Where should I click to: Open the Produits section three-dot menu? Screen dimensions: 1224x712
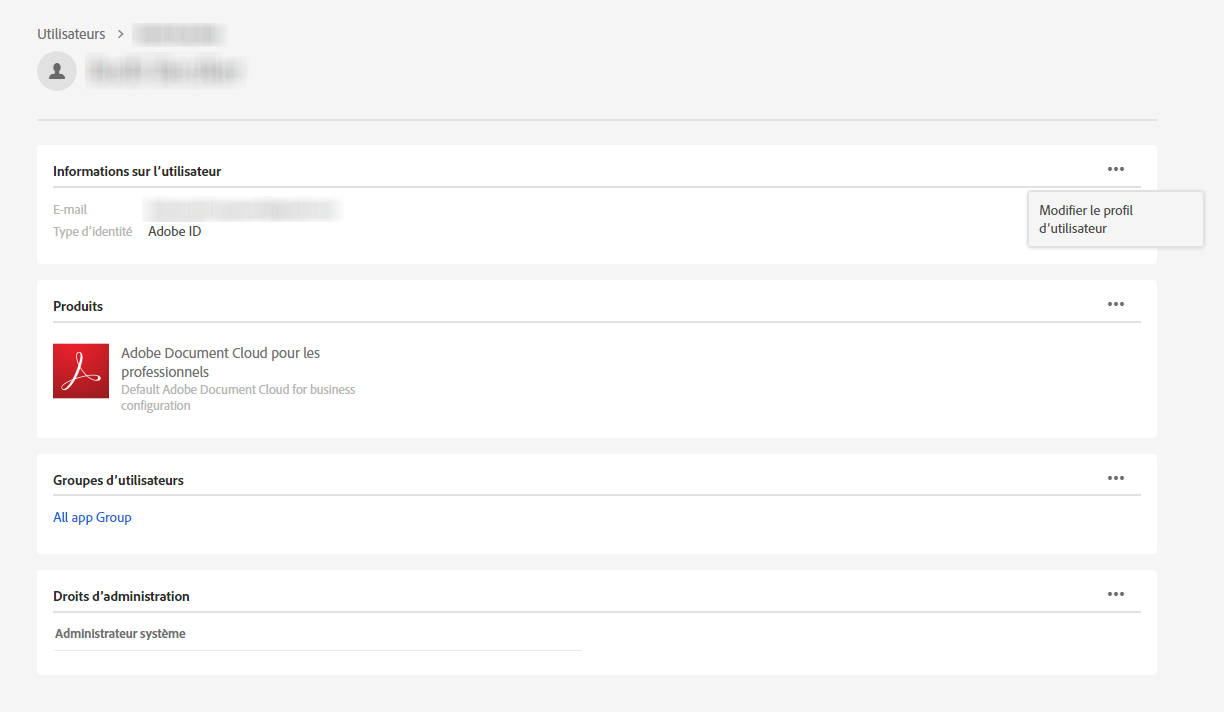coord(1116,304)
